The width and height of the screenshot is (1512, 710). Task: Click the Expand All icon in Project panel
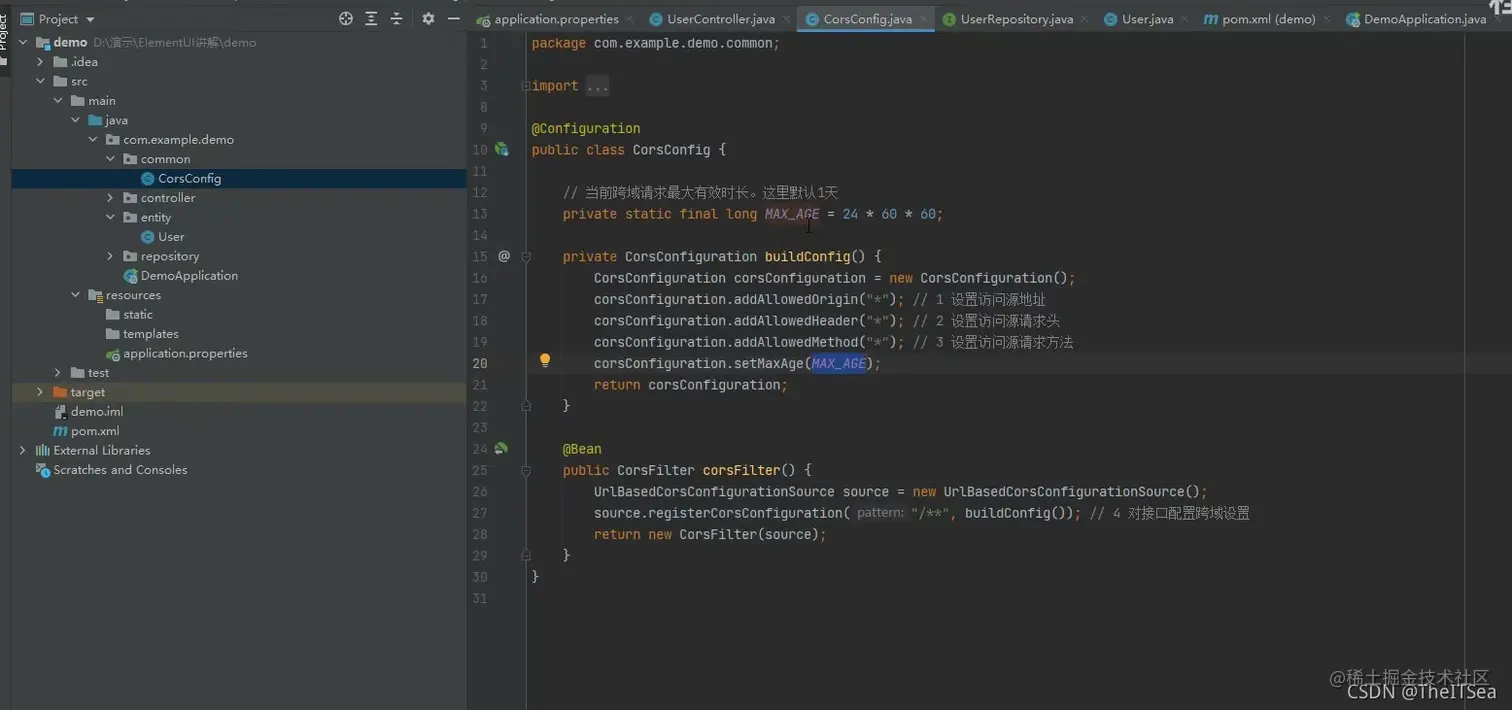coord(371,18)
